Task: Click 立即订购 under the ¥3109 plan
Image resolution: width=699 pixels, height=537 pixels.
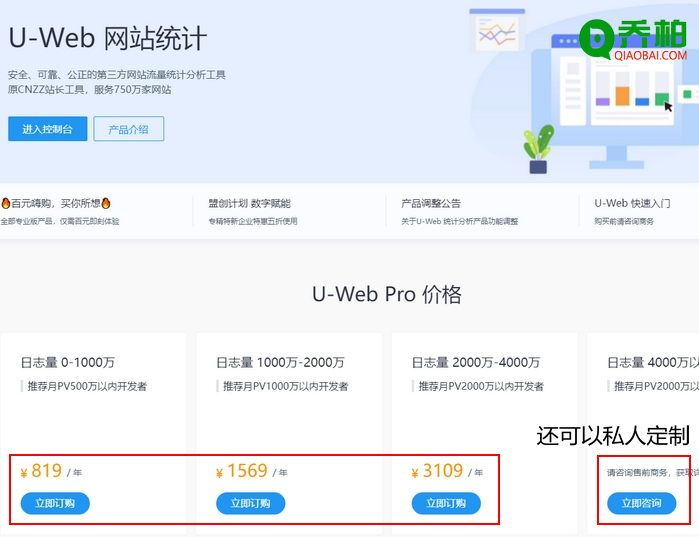Action: [446, 503]
